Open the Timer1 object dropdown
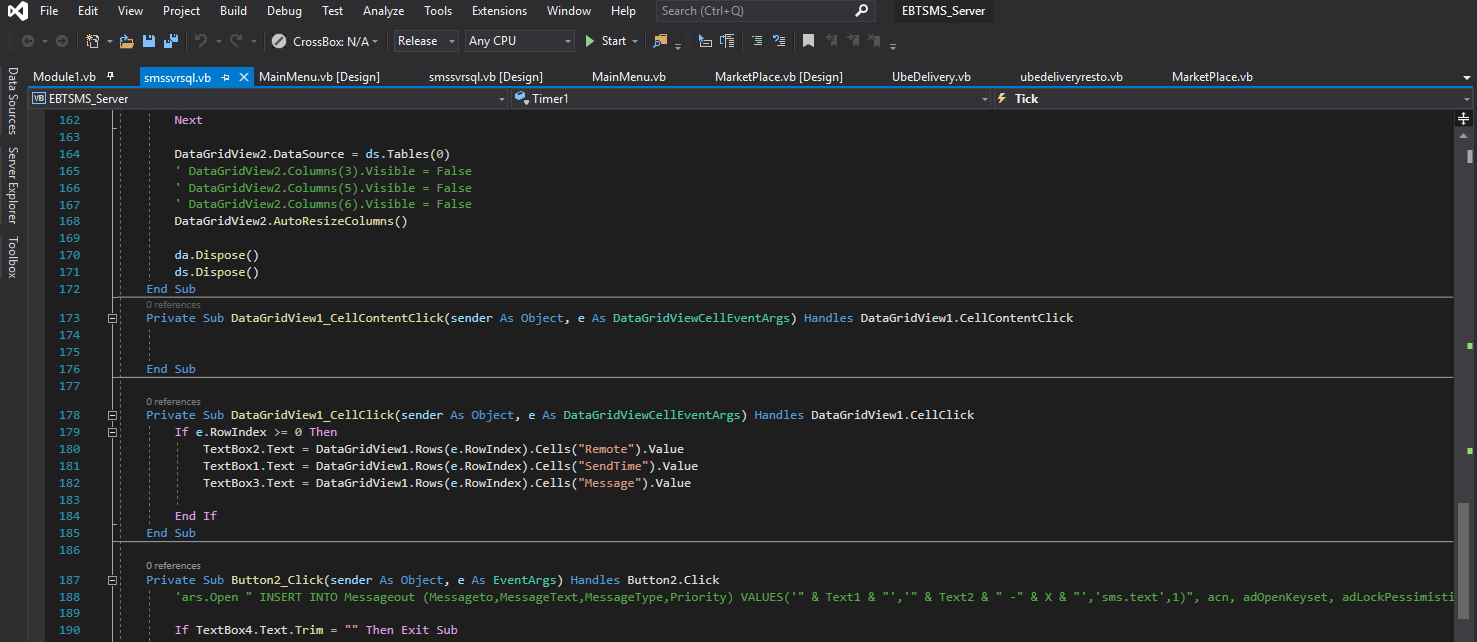This screenshot has height=642, width=1477. pos(750,99)
